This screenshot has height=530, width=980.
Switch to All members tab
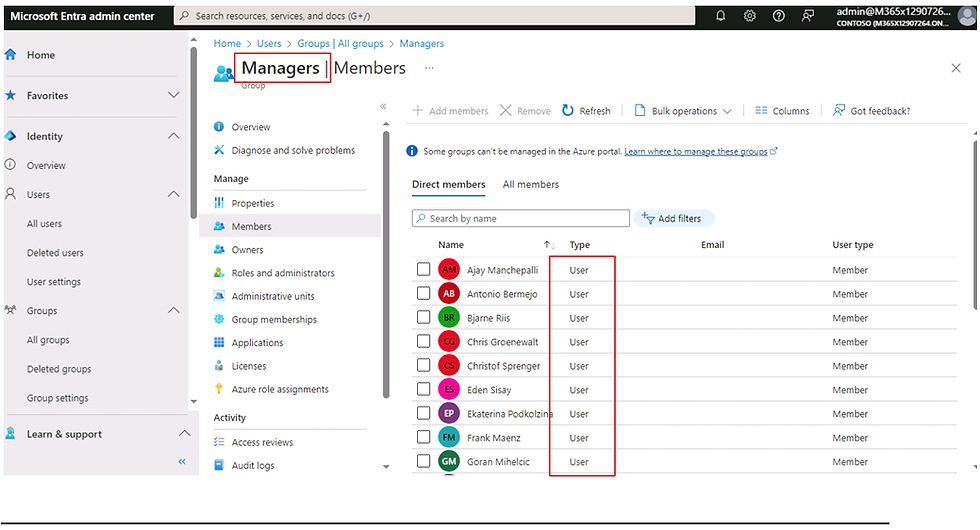pos(531,184)
